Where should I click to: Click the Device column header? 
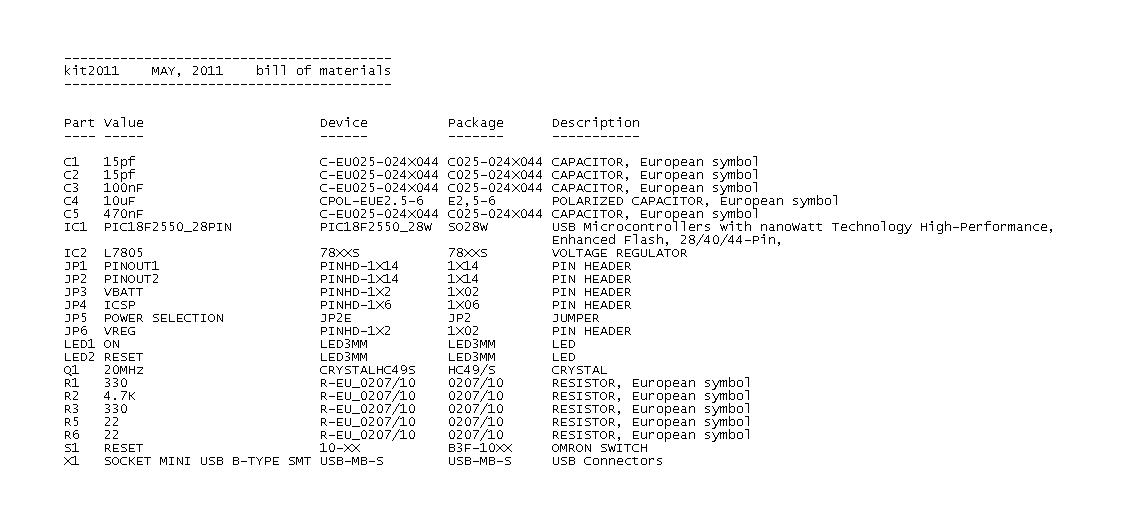point(343,122)
